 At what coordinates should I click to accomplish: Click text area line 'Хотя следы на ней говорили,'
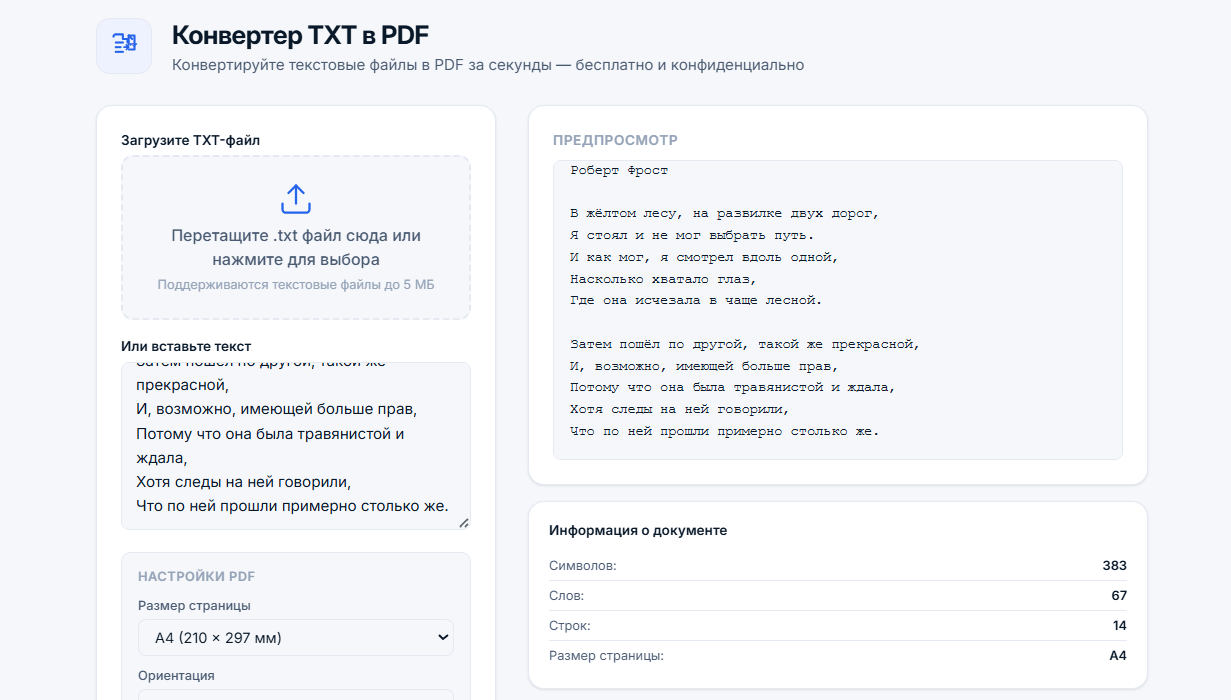coord(245,482)
